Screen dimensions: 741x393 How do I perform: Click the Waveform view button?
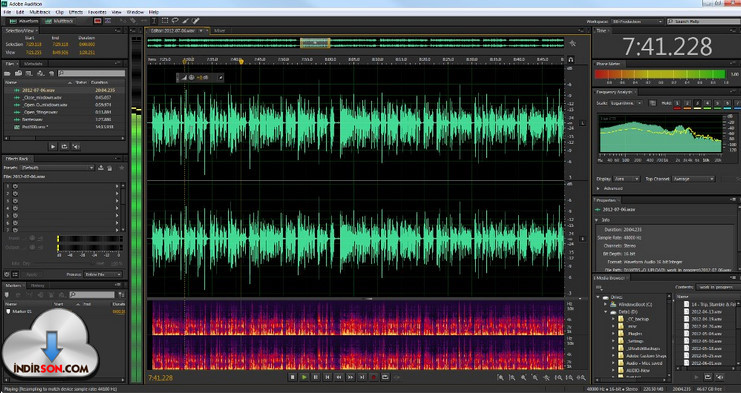tap(24, 21)
